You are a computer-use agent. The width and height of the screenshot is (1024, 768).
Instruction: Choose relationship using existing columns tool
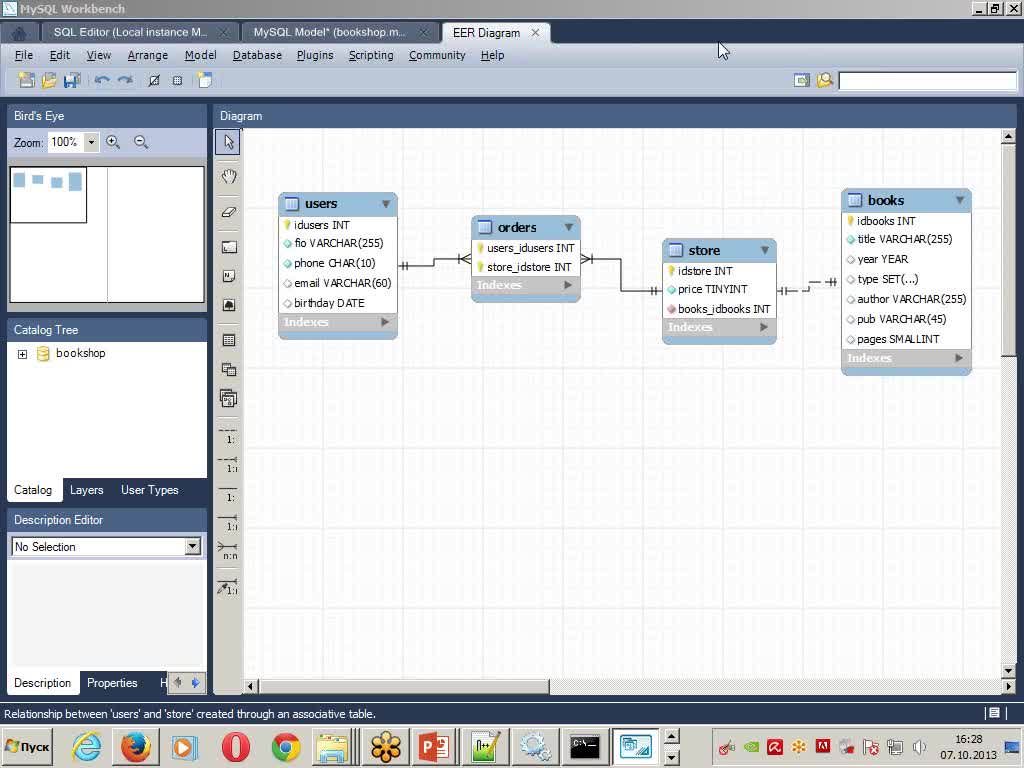[x=229, y=587]
